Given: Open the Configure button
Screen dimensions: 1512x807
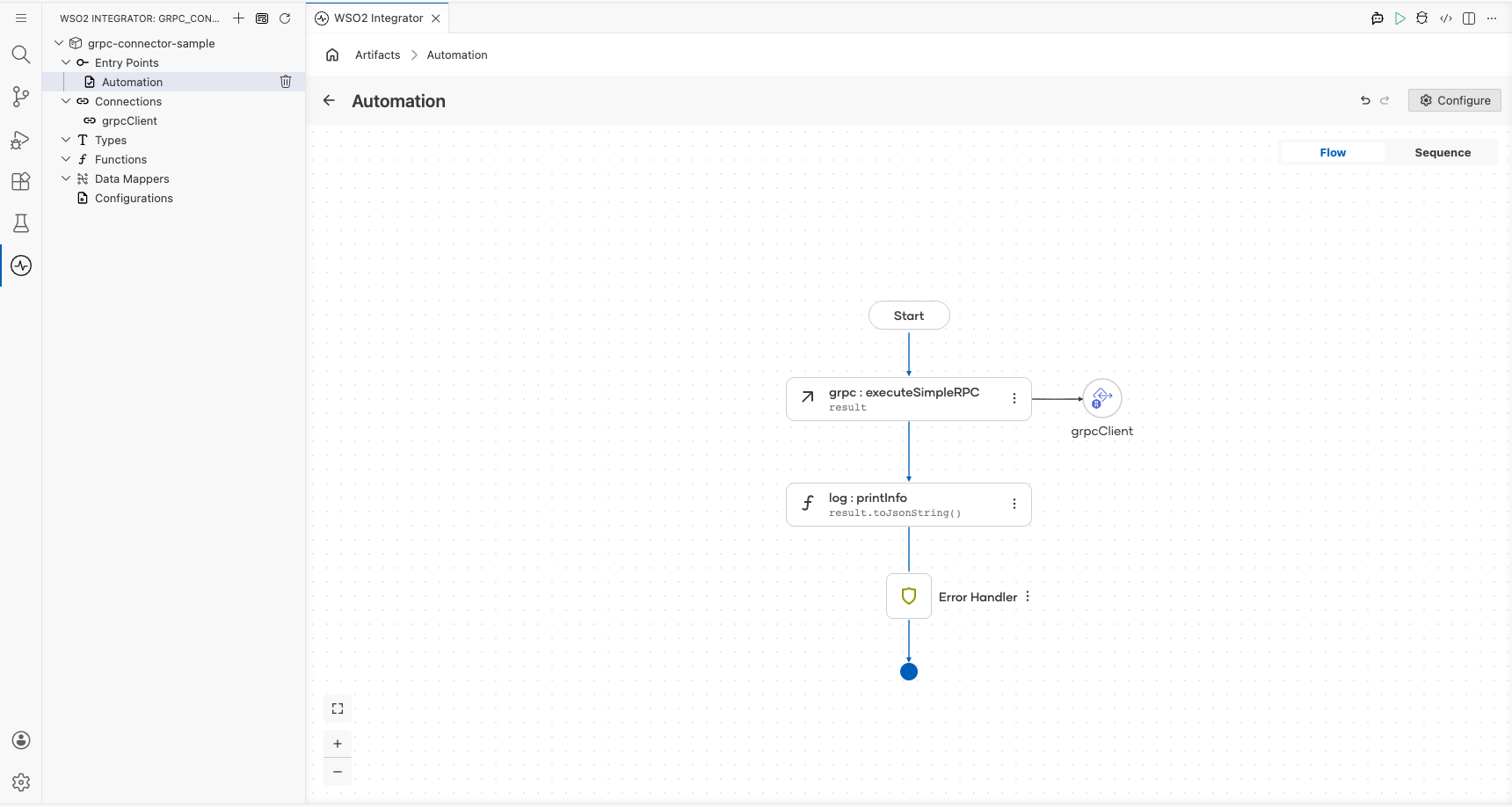Looking at the screenshot, I should pos(1455,100).
